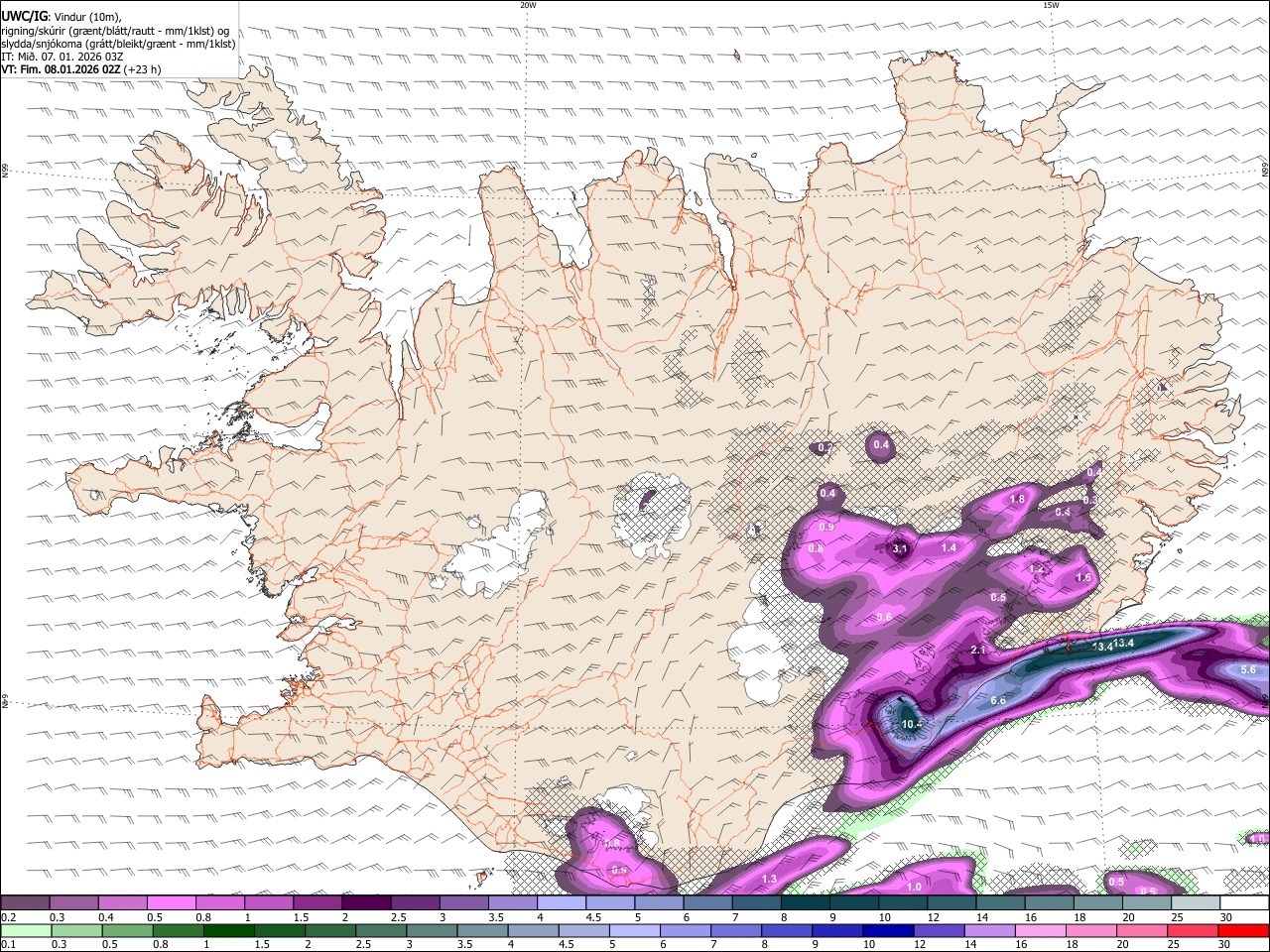
Task: Click the 'slydda/snjókoma' legend description line
Action: point(118,44)
